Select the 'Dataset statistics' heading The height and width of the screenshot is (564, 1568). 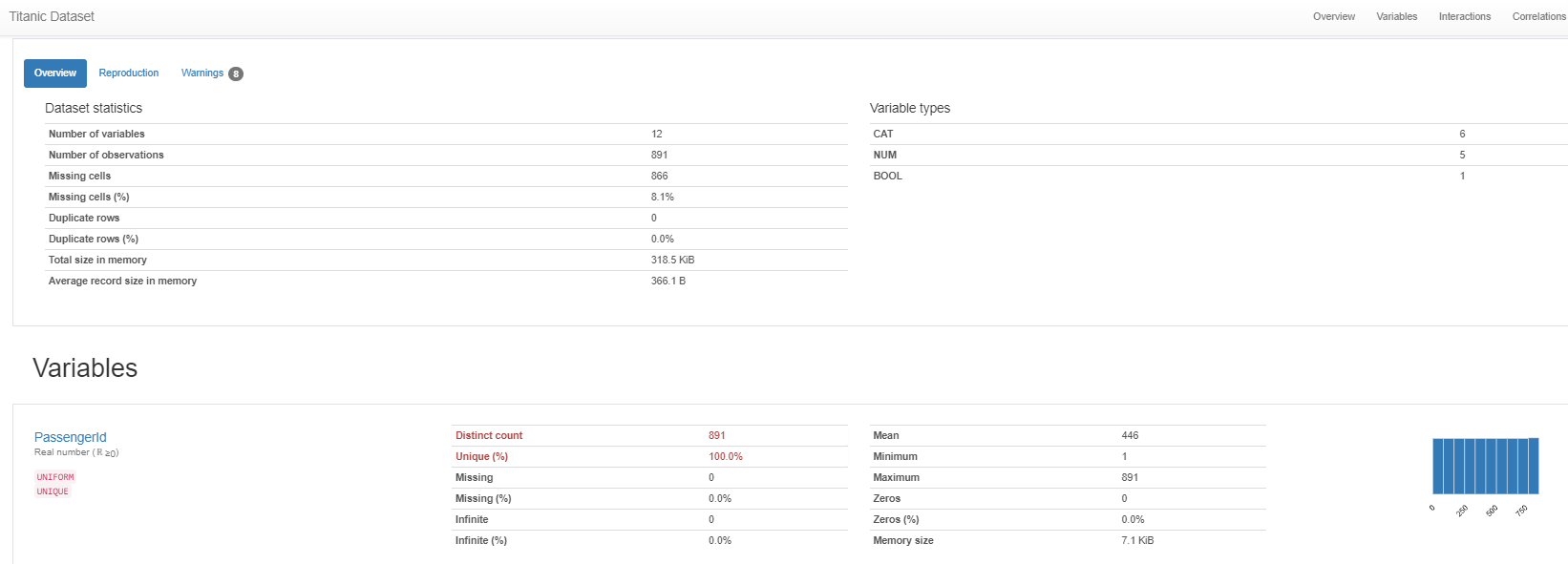[x=94, y=108]
